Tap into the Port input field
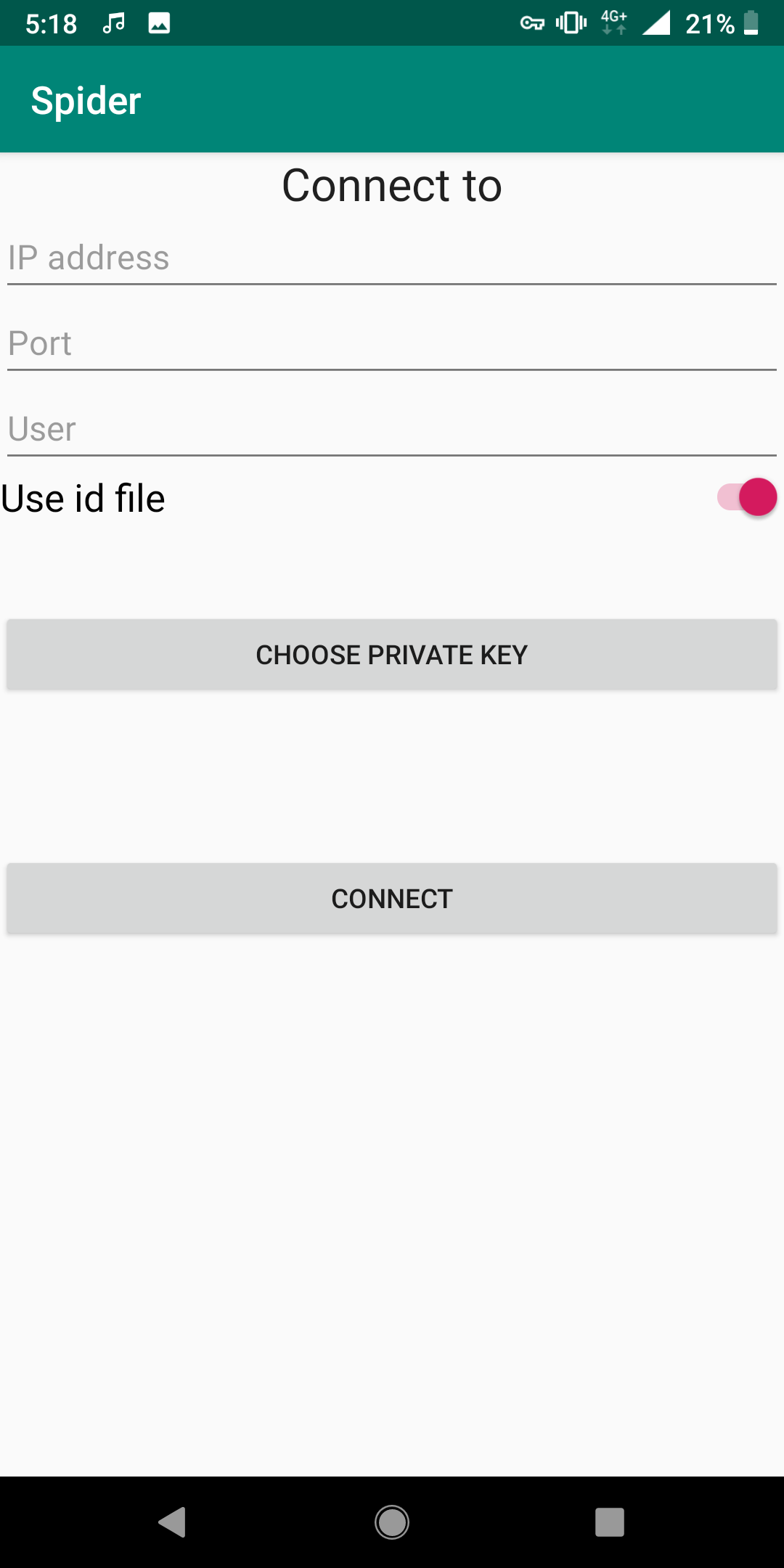 (392, 344)
